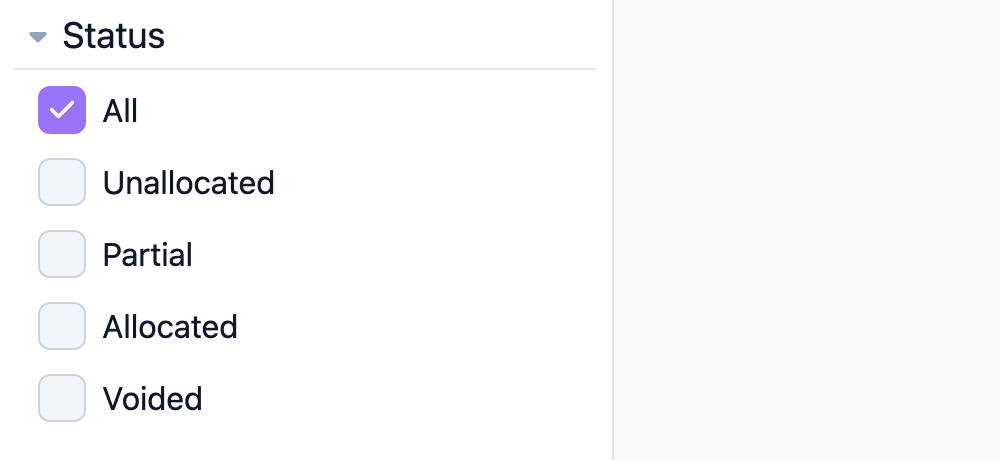Toggle the Voided checkbox on

click(x=62, y=398)
